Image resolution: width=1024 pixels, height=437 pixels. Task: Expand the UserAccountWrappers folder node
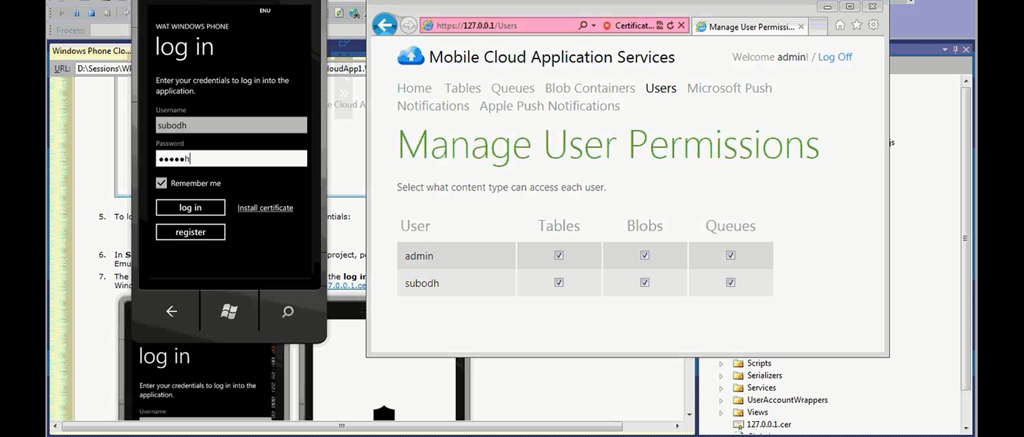[721, 400]
